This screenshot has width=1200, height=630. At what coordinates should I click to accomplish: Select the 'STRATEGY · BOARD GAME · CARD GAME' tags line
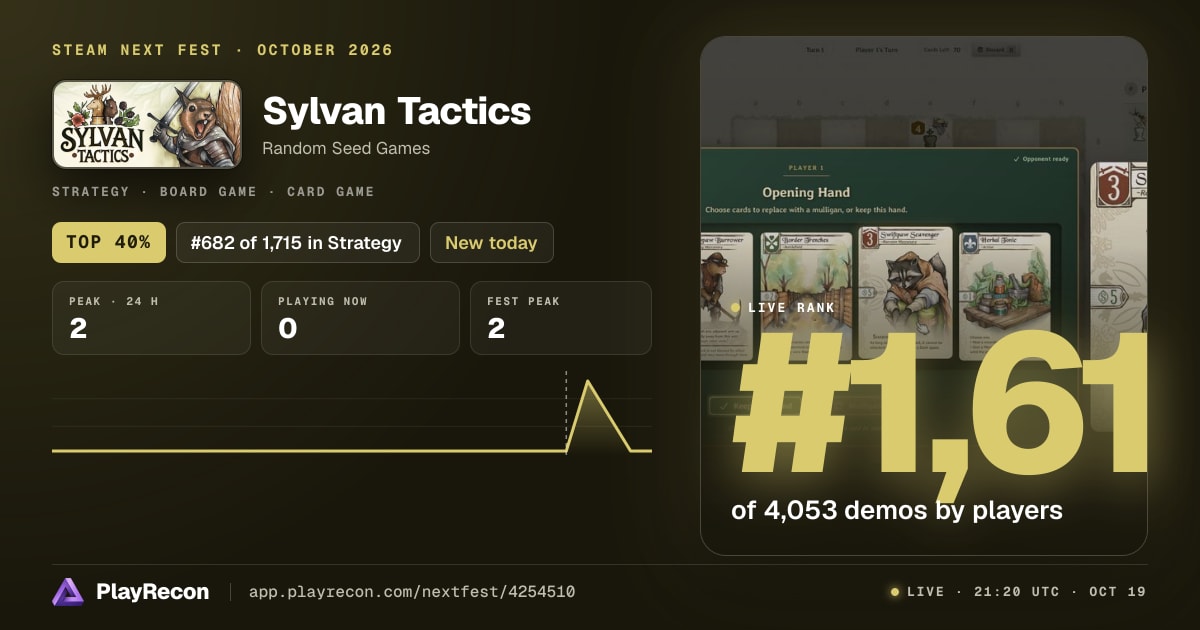(x=213, y=191)
